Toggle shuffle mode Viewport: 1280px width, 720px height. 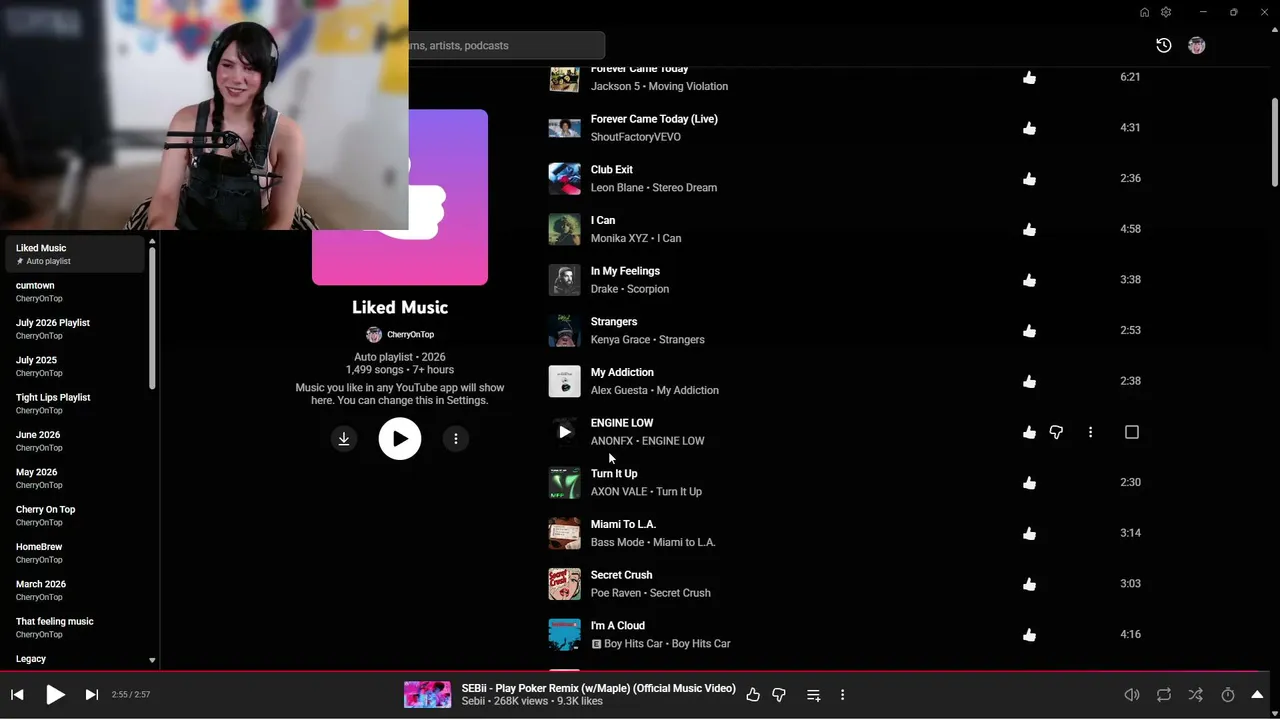1196,695
